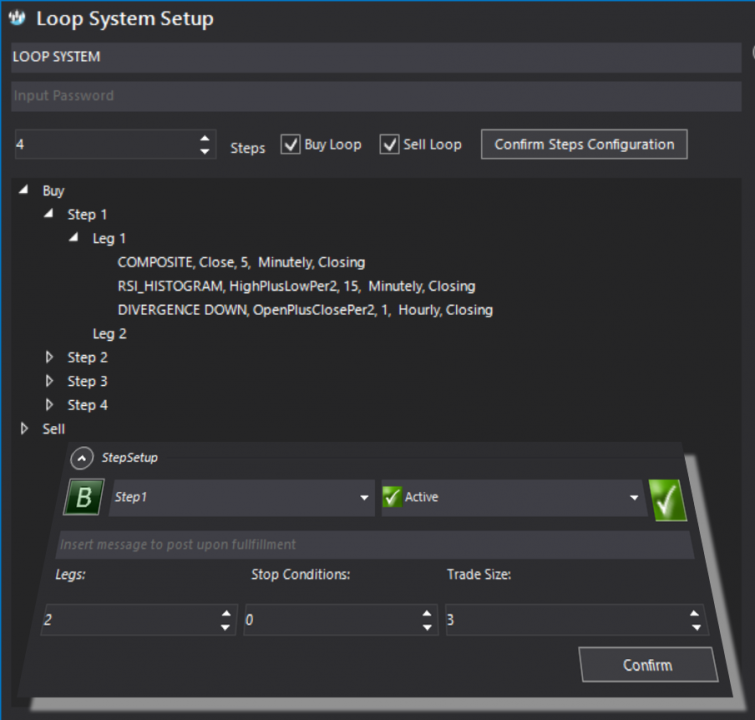Toggle the Sell Loop checkbox
755x720 pixels.
click(389, 144)
